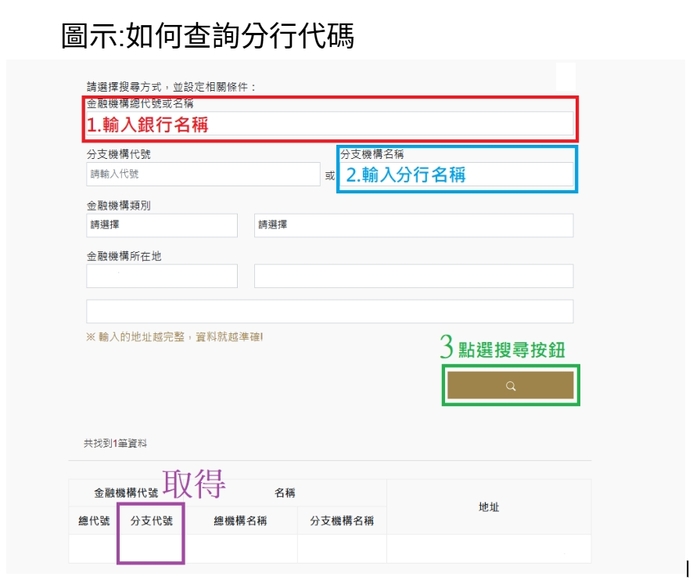Click the 圖示:如何查詢分行代碼 heading
Screen dimensions: 700x580
tap(208, 36)
